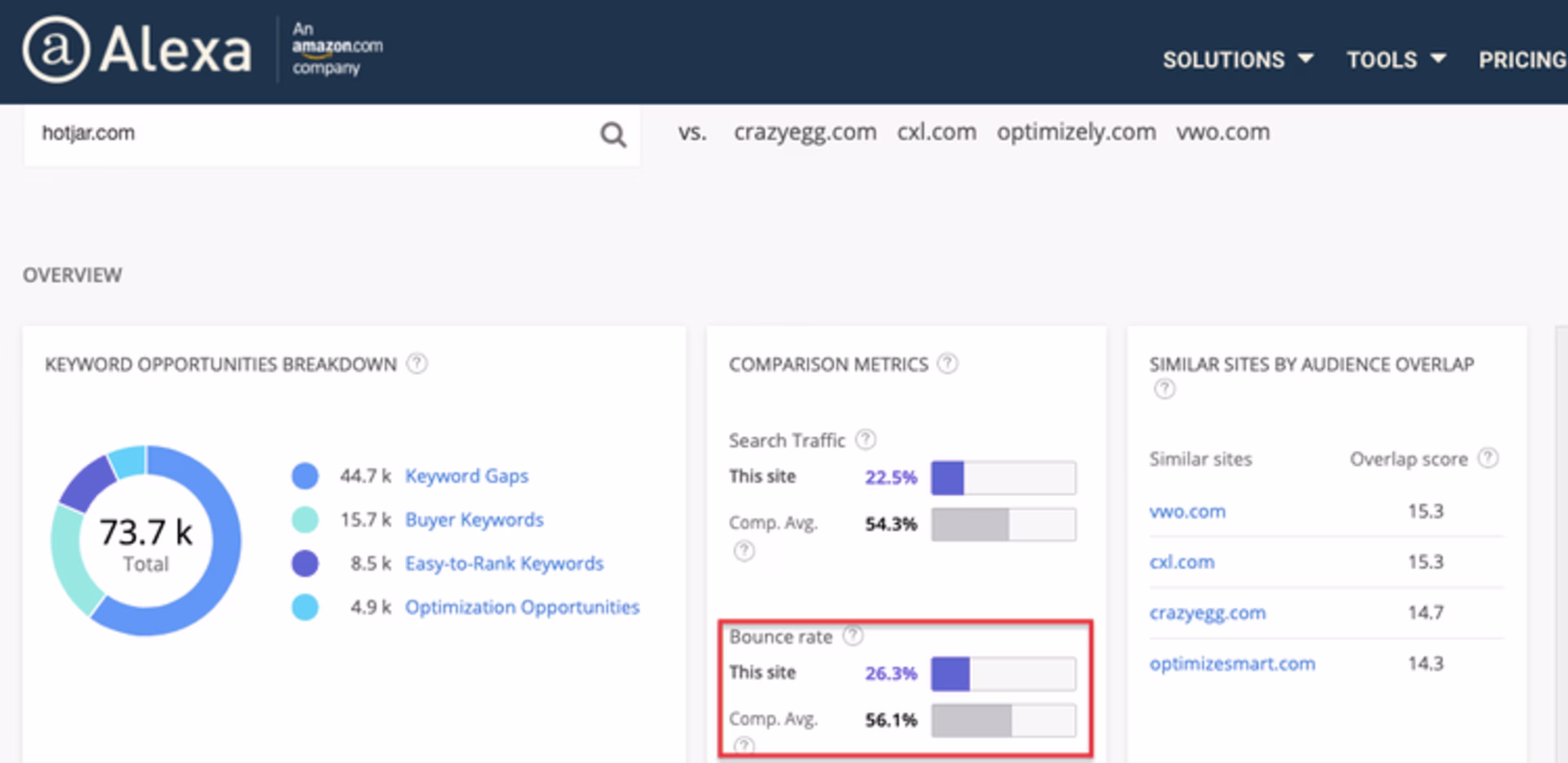Viewport: 1568px width, 763px height.
Task: Open help icon beside Comparison Metrics
Action: 947,364
